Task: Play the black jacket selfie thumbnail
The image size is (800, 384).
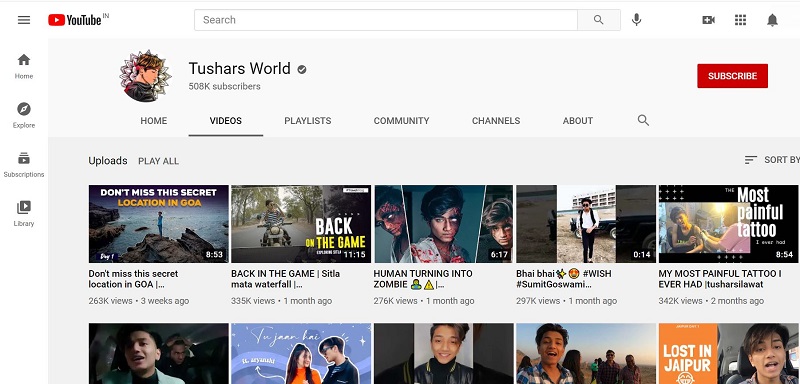Action: coord(443,353)
